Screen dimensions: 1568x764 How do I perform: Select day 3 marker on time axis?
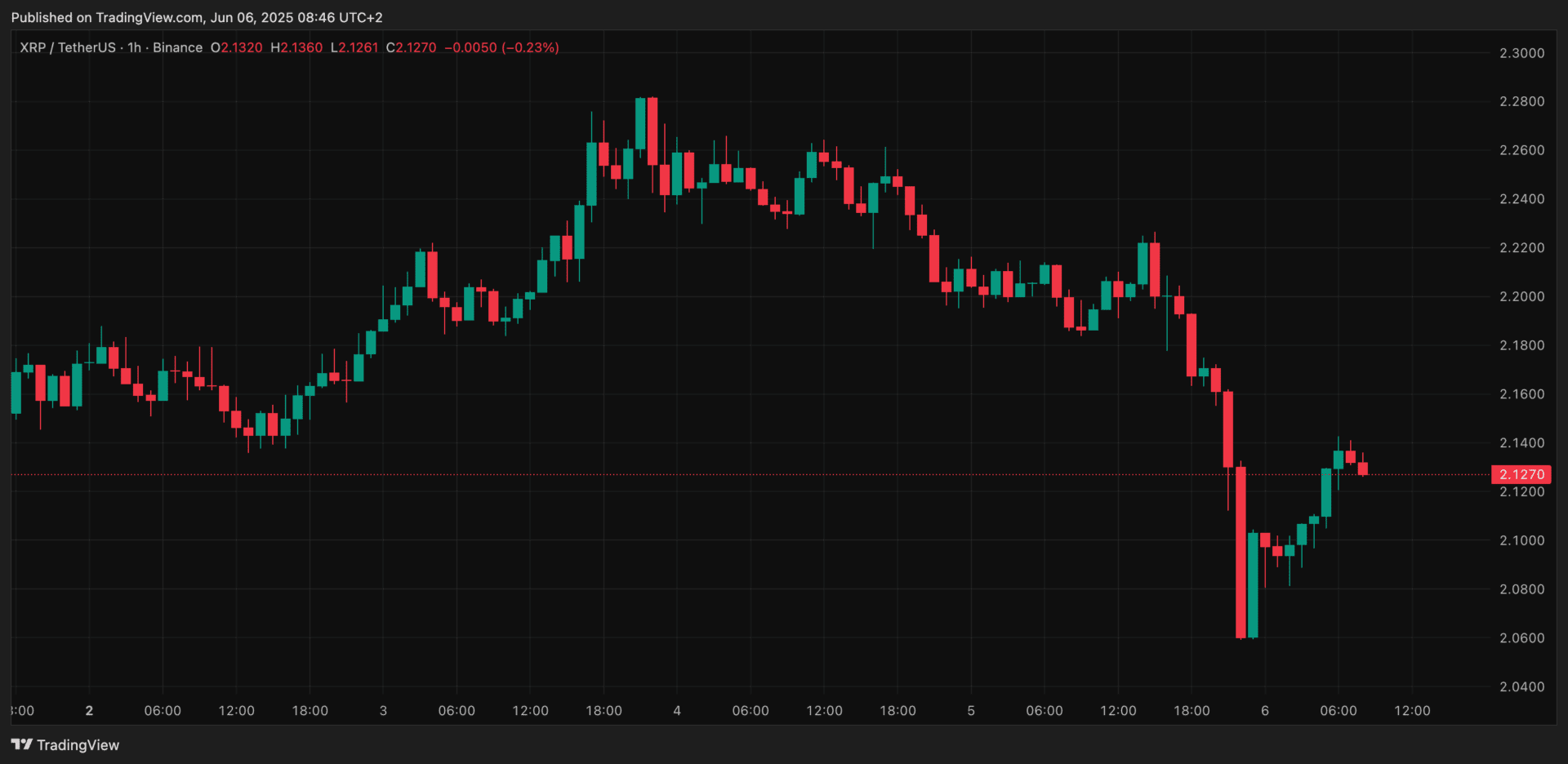383,710
